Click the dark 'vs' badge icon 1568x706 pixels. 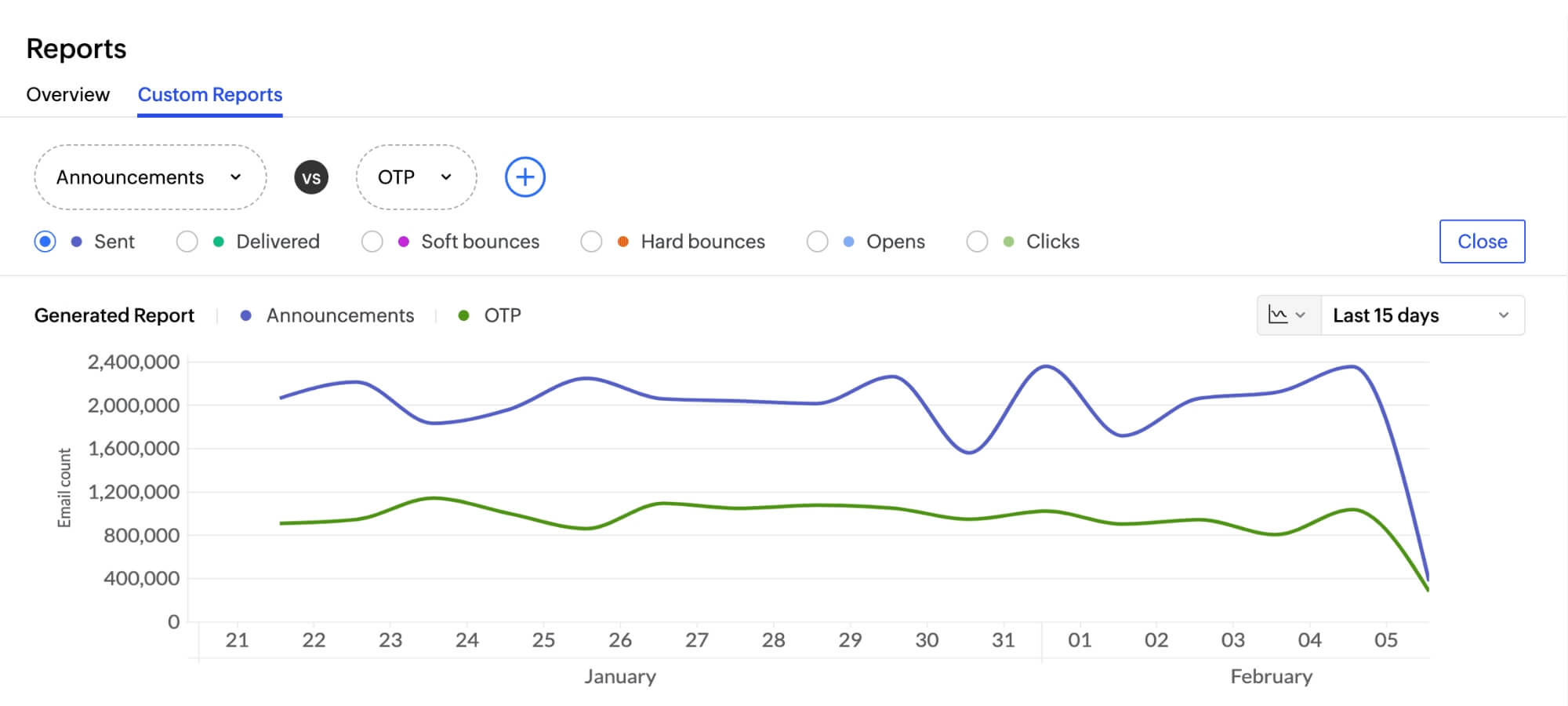pyautogui.click(x=311, y=177)
